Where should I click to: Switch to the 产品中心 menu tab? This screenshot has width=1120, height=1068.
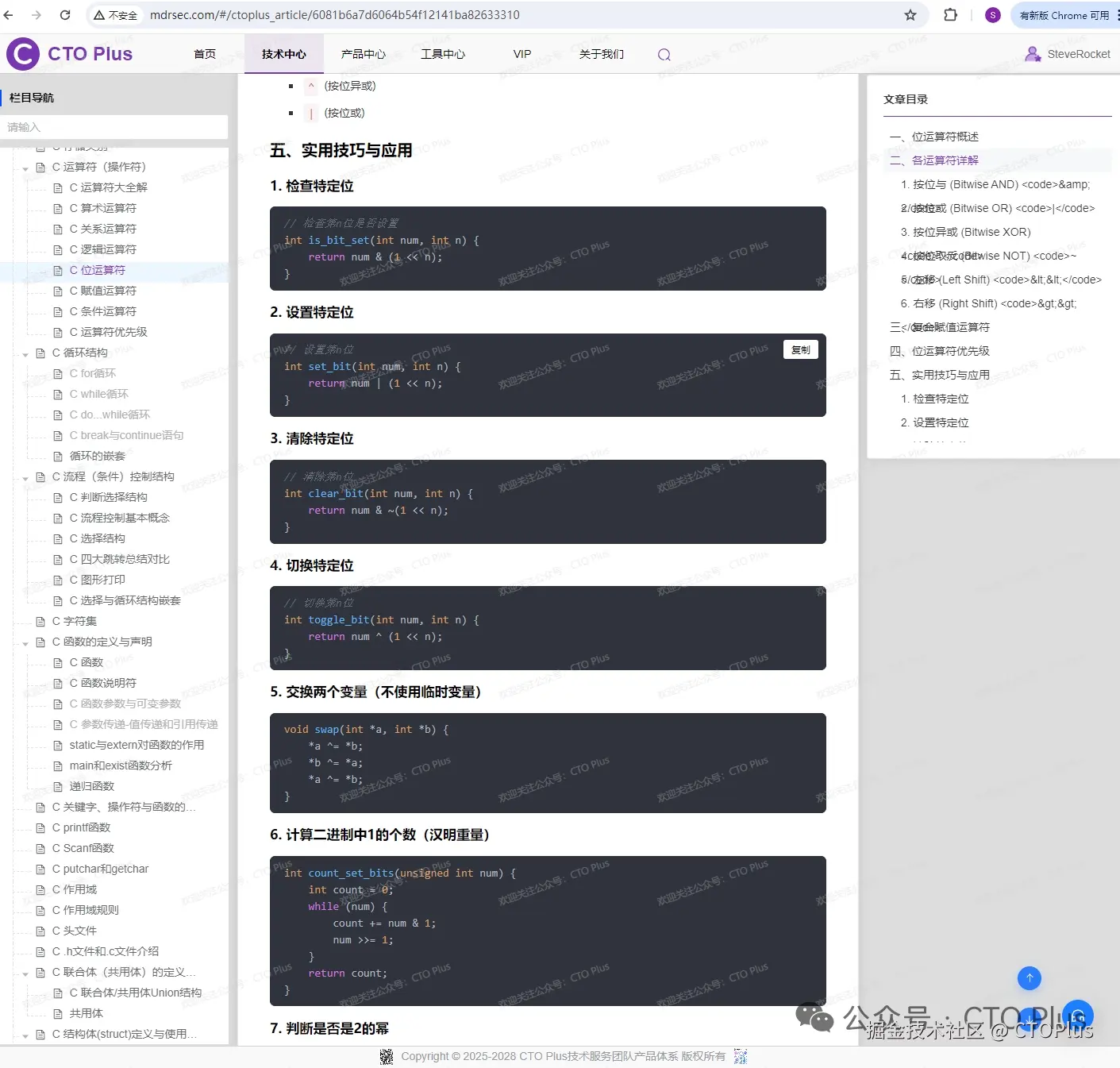364,53
